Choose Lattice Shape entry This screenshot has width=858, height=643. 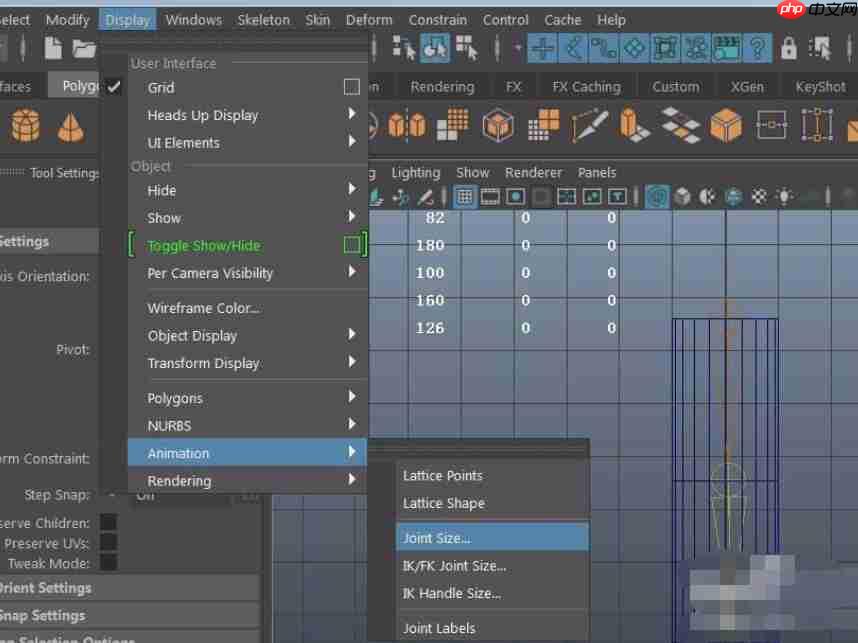(492, 503)
